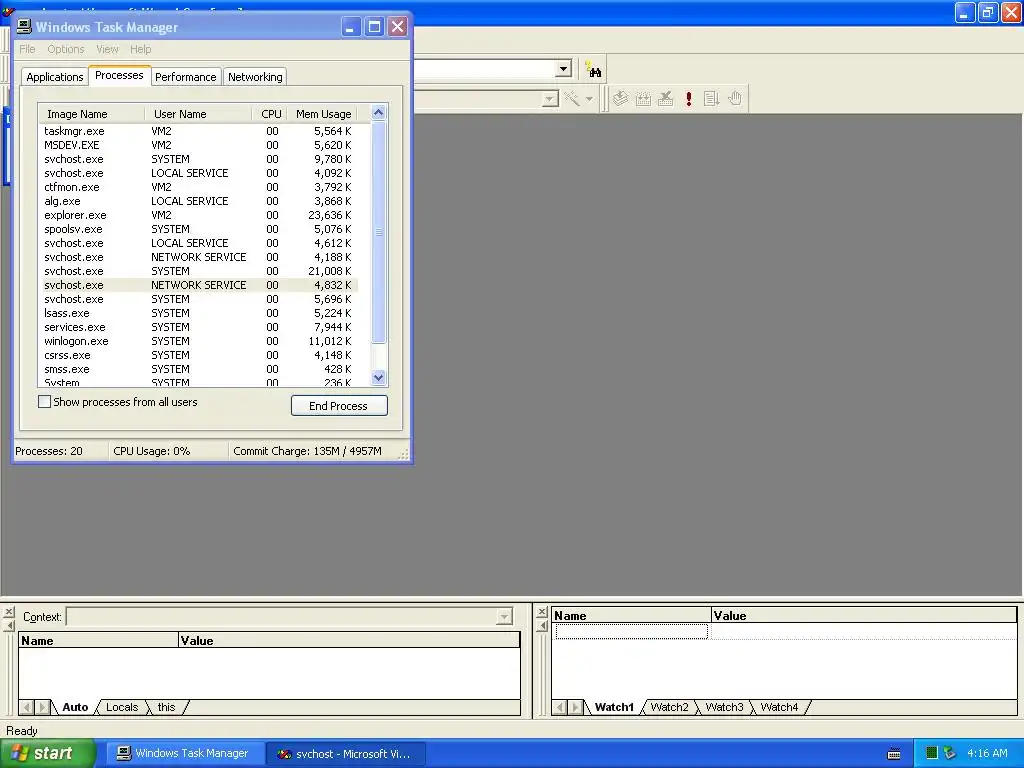Click the Task Manager title bar icon

point(24,27)
